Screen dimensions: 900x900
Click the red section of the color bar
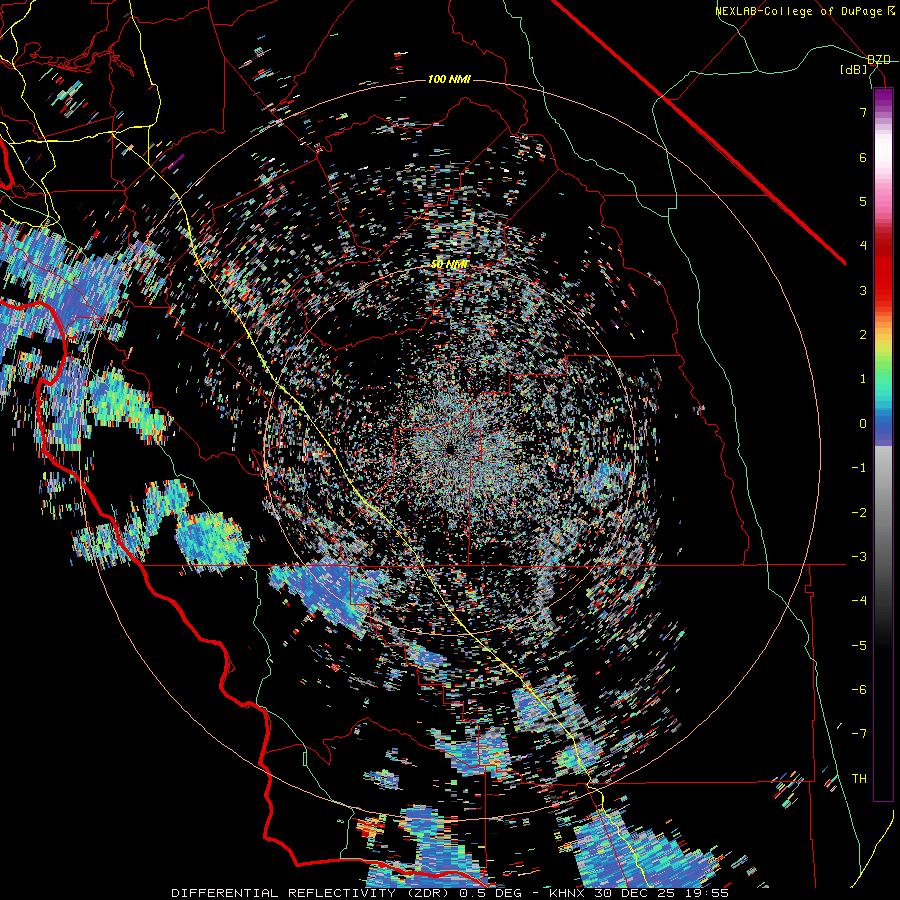883,270
